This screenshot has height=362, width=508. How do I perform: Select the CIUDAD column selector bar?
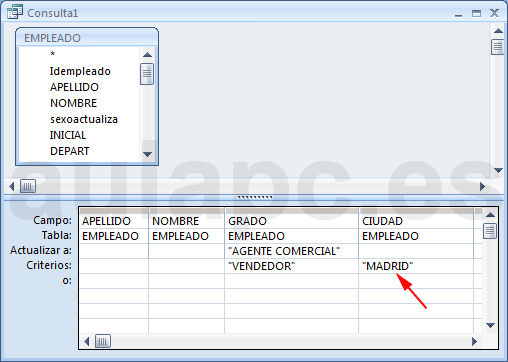(x=416, y=211)
